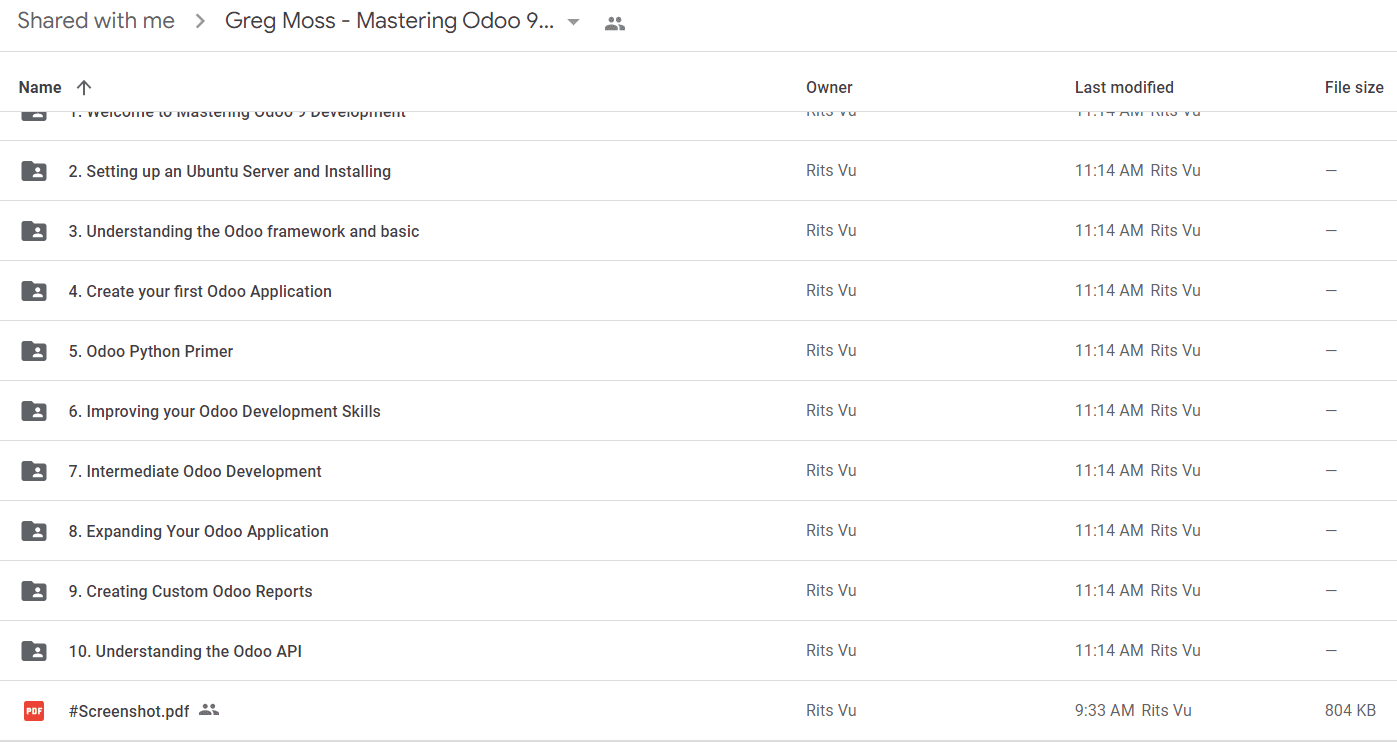Select '3. Understanding the Odoo framework and basic'

click(x=244, y=231)
